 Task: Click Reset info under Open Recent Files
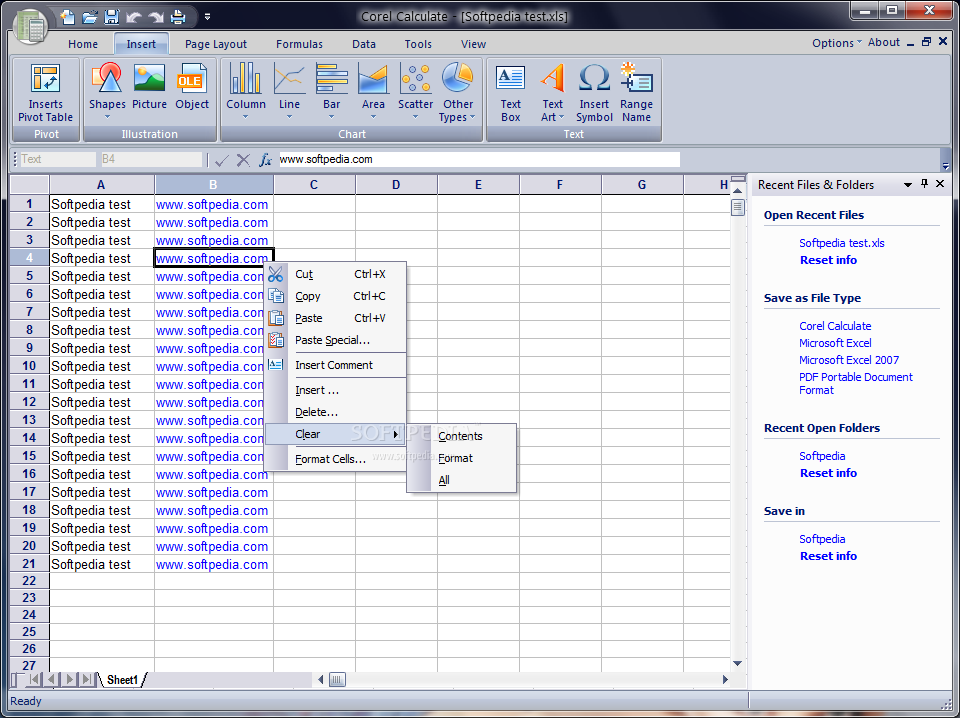point(828,260)
